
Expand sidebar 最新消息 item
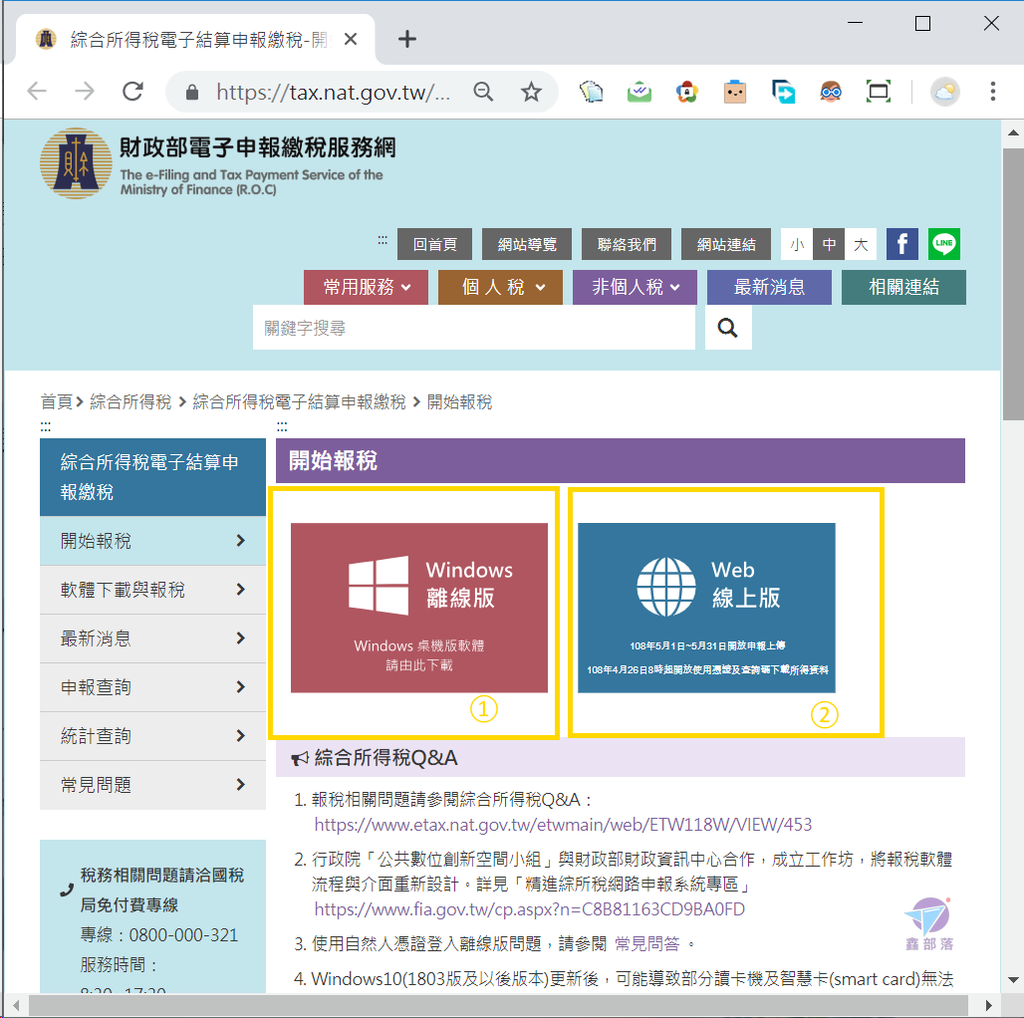pyautogui.click(x=153, y=638)
